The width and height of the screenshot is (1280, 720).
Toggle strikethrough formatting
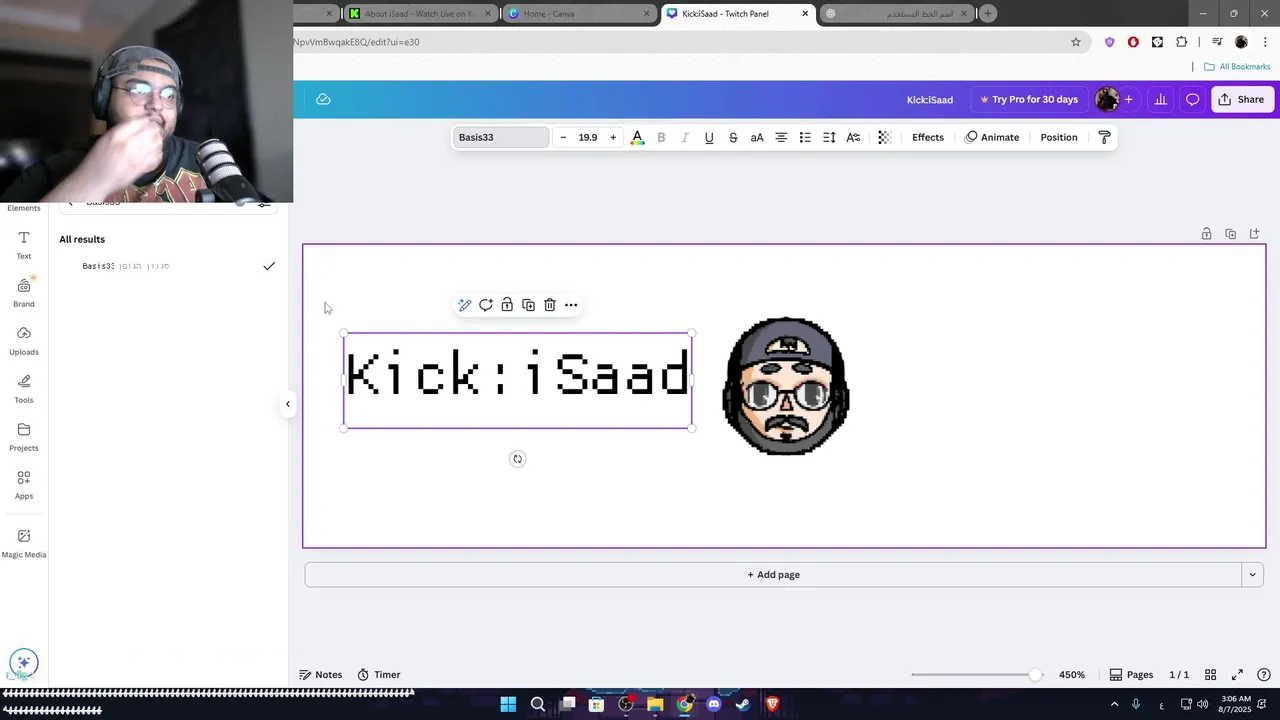click(x=733, y=137)
